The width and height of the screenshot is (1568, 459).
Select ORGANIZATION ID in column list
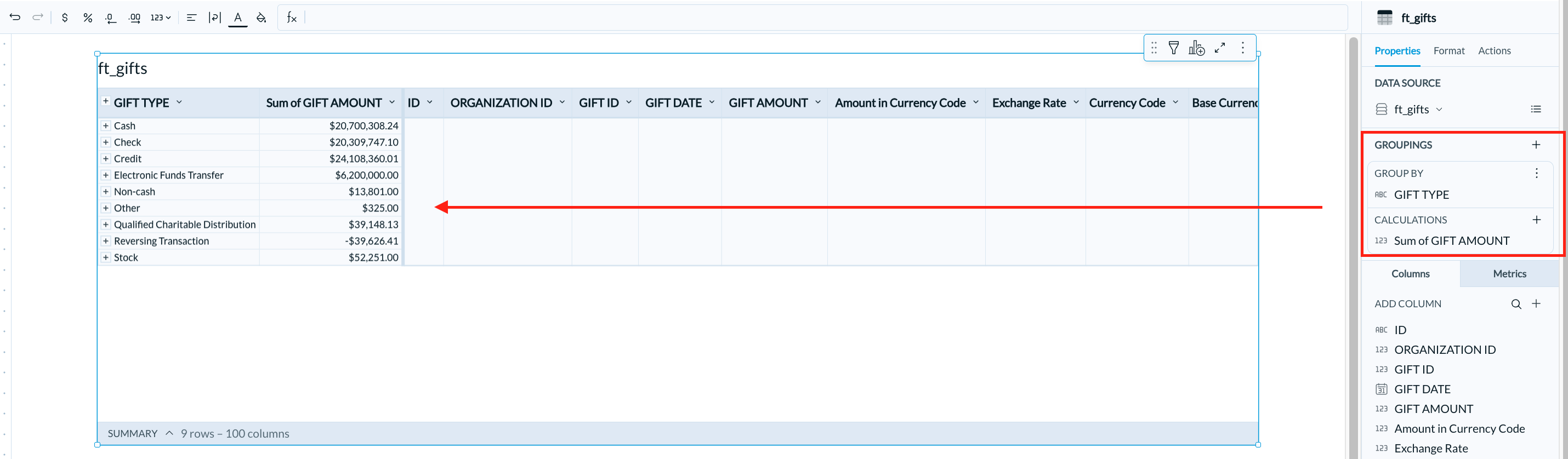click(1445, 350)
